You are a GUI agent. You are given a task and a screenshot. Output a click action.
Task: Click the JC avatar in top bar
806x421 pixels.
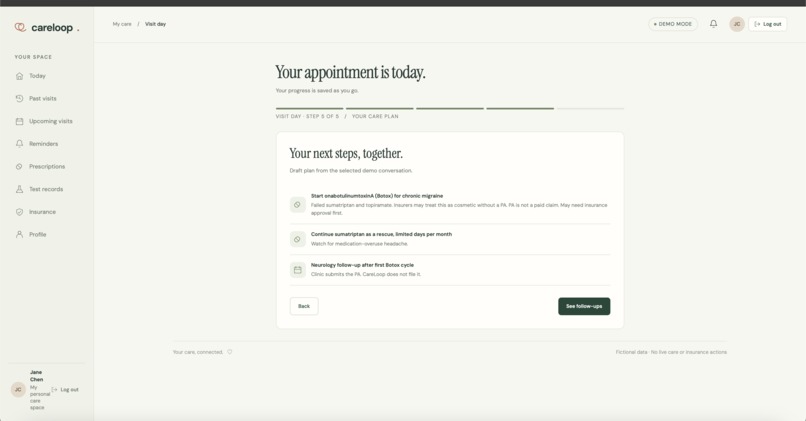pos(737,24)
